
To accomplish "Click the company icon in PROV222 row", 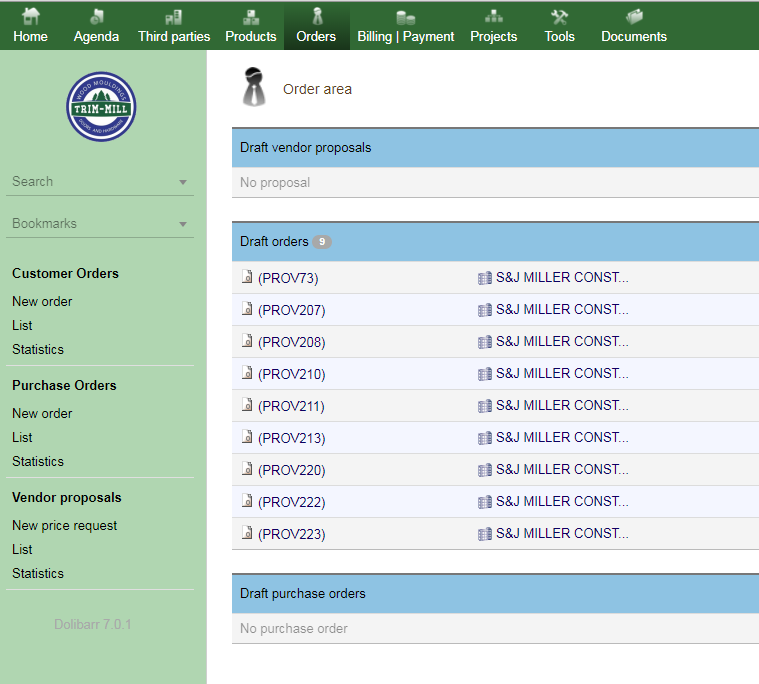I will pyautogui.click(x=485, y=502).
